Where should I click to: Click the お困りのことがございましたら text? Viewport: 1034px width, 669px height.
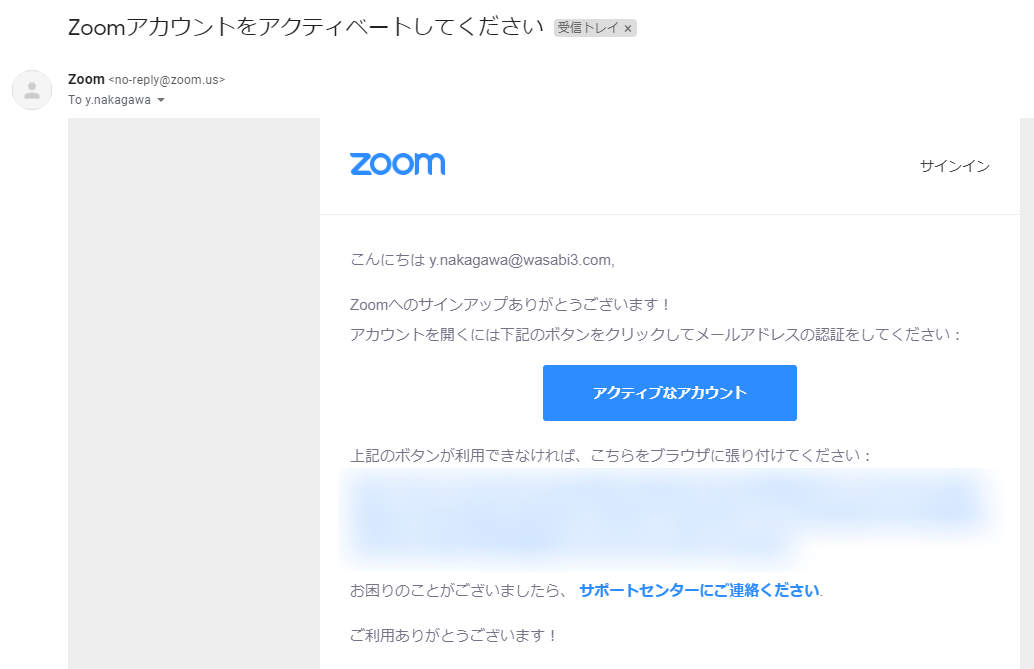[x=458, y=590]
